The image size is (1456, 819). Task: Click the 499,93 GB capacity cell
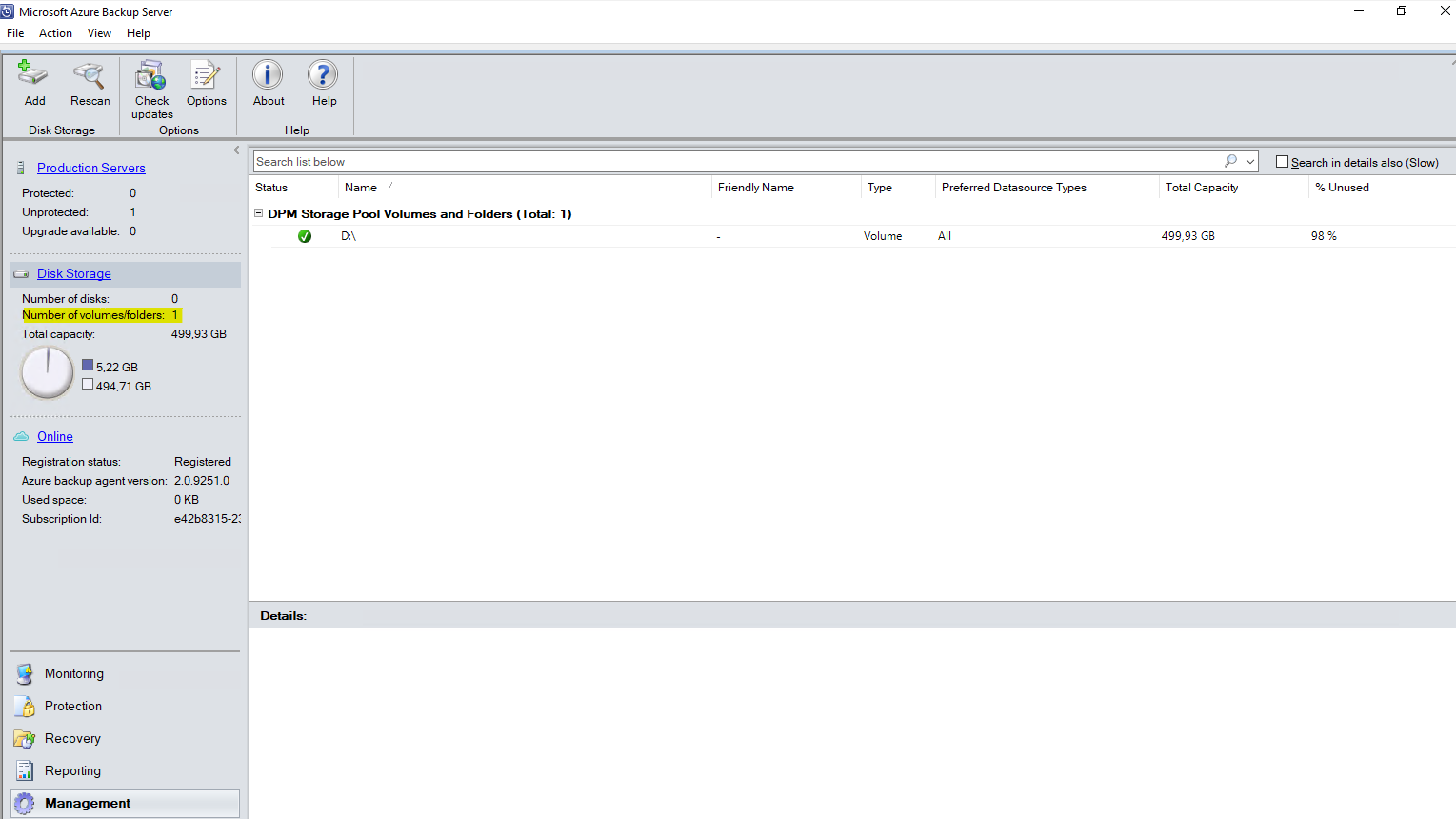tap(1188, 236)
